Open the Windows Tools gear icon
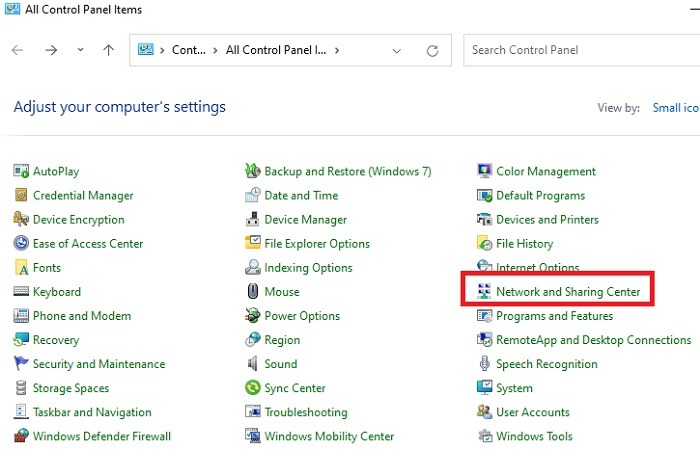Image resolution: width=700 pixels, height=450 pixels. coord(484,436)
